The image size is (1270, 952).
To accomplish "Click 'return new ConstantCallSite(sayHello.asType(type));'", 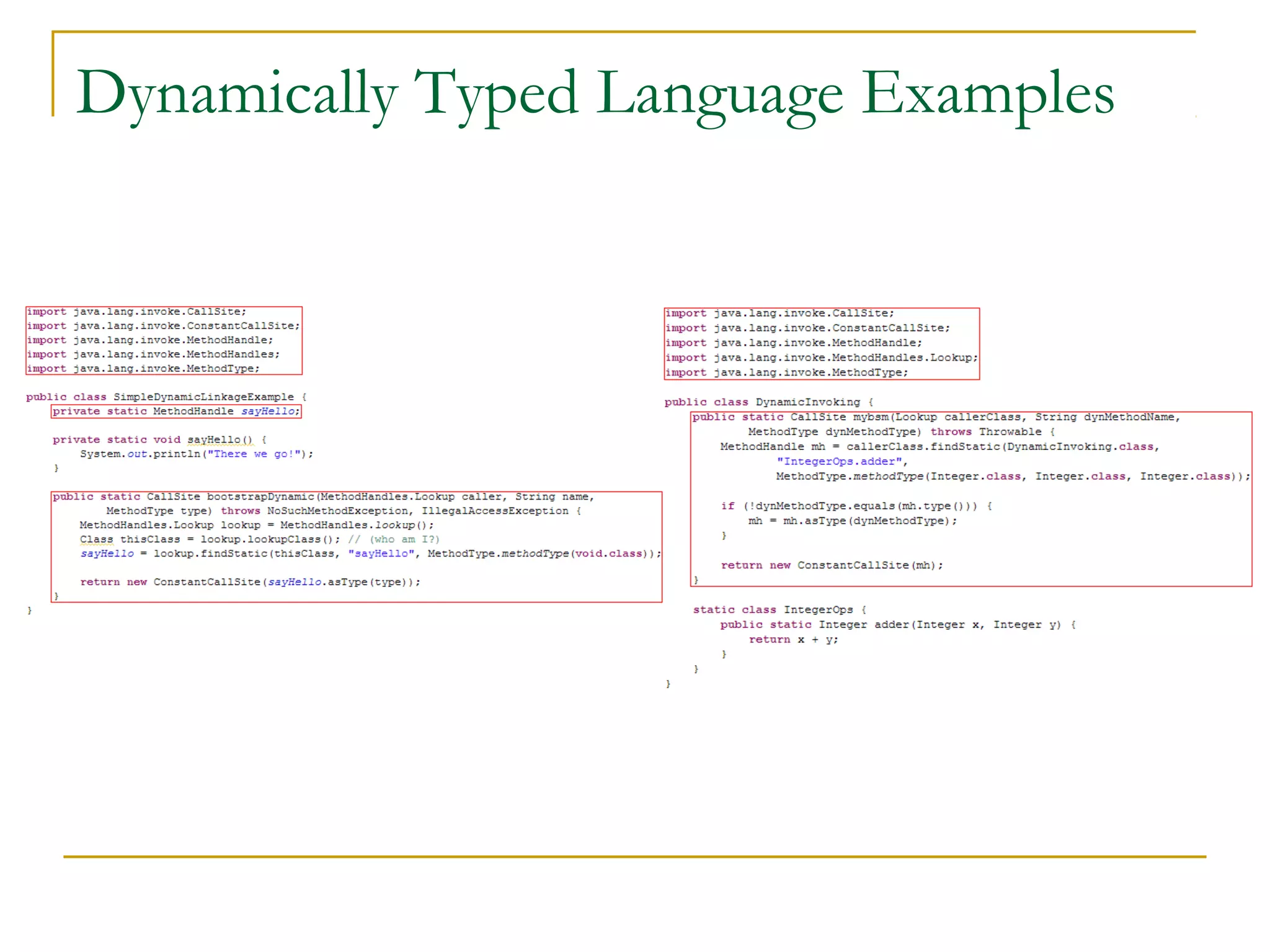I will 251,583.
